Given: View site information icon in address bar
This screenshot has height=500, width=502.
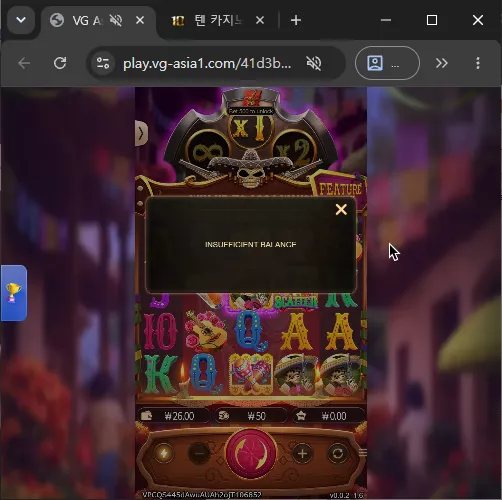Looking at the screenshot, I should (x=103, y=63).
